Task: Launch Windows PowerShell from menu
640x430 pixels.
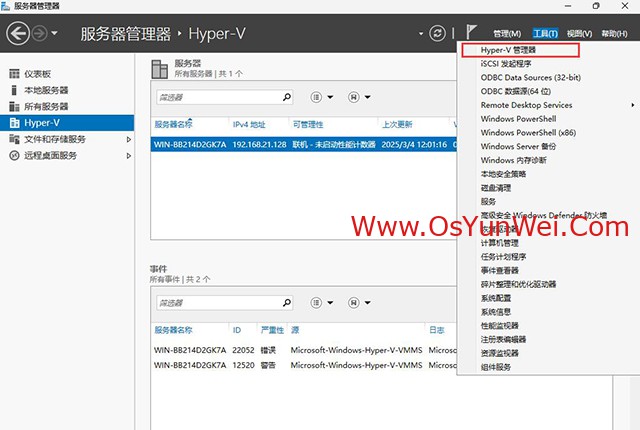Action: coord(518,119)
